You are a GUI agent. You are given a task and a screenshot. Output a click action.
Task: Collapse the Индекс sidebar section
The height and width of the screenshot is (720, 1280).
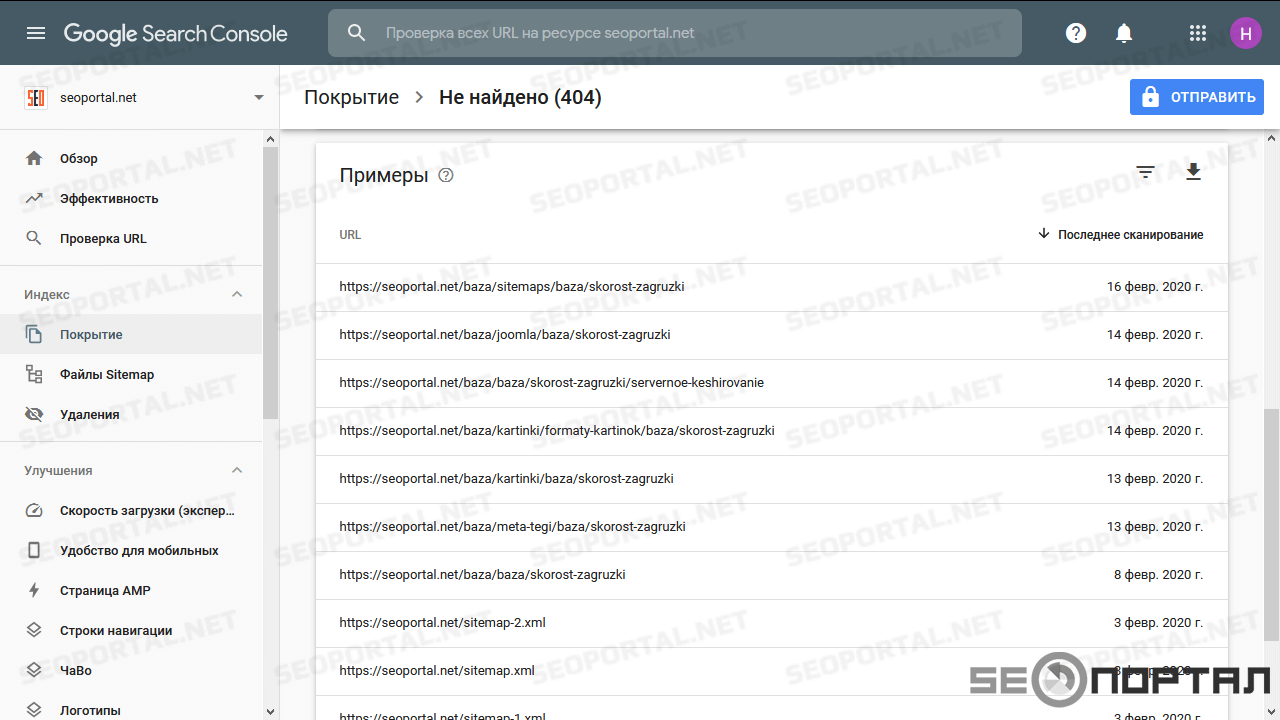[237, 294]
